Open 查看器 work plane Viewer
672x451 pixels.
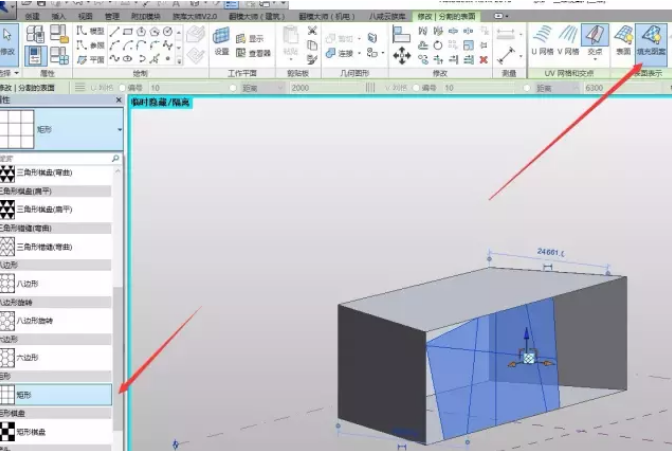[253, 53]
